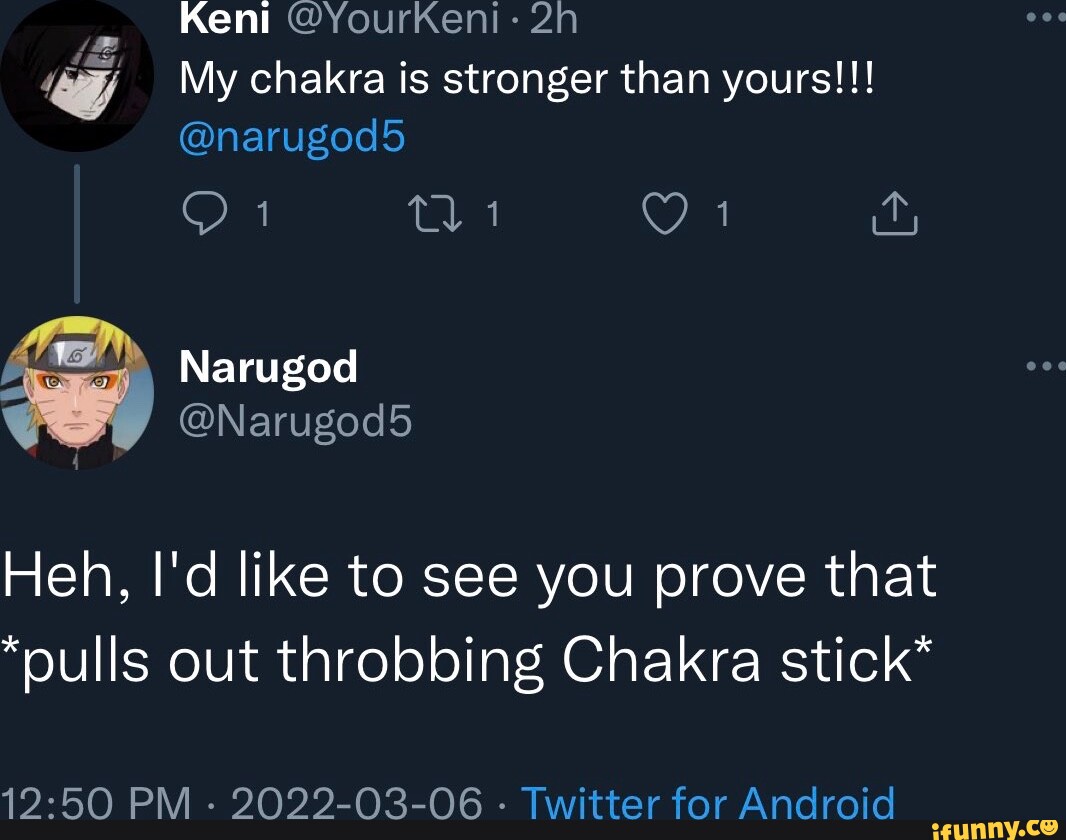
Task: Toggle reply notifications via the reply bubble
Action: tap(207, 212)
